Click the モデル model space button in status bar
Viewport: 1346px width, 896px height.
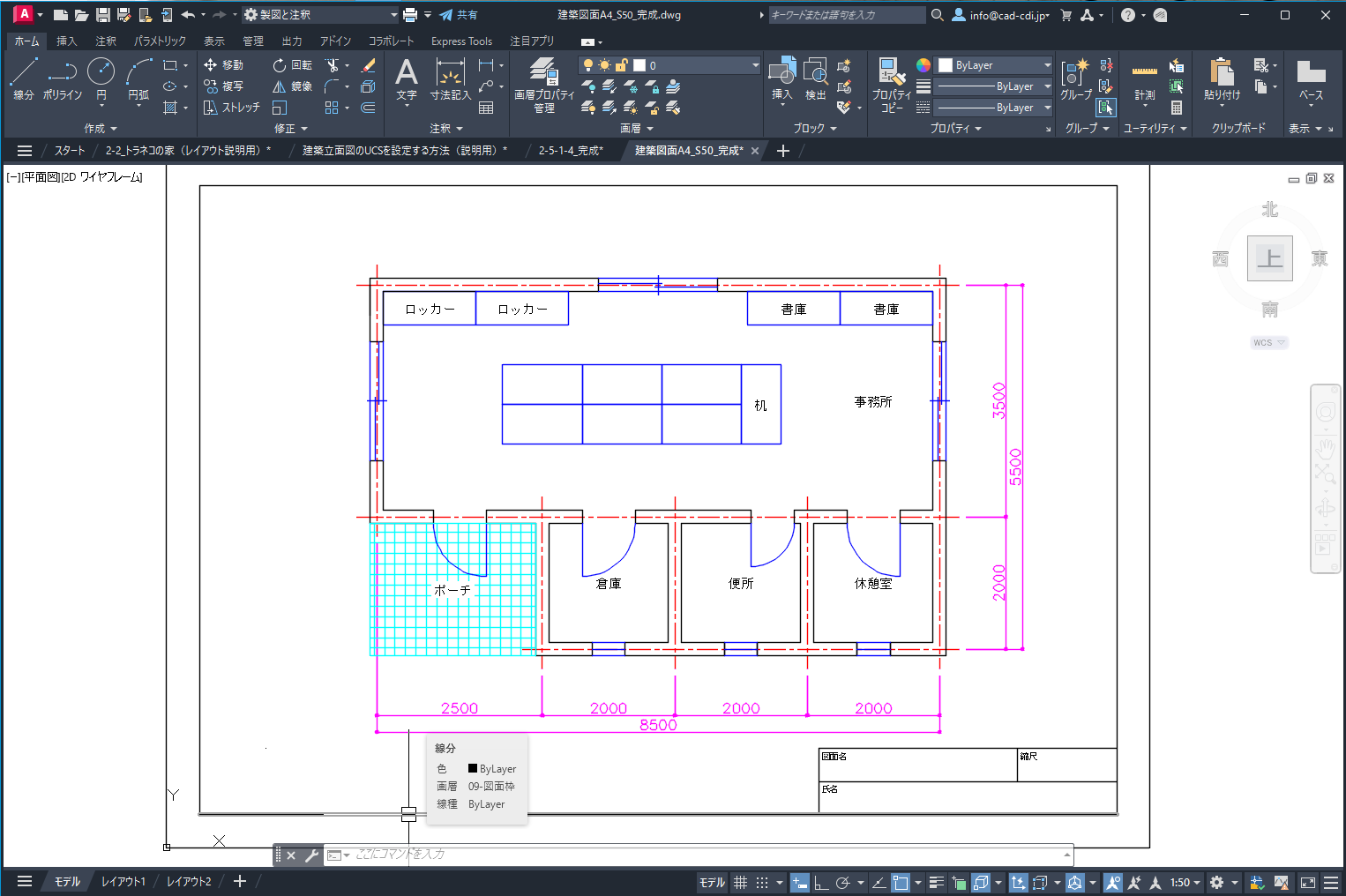pyautogui.click(x=712, y=882)
